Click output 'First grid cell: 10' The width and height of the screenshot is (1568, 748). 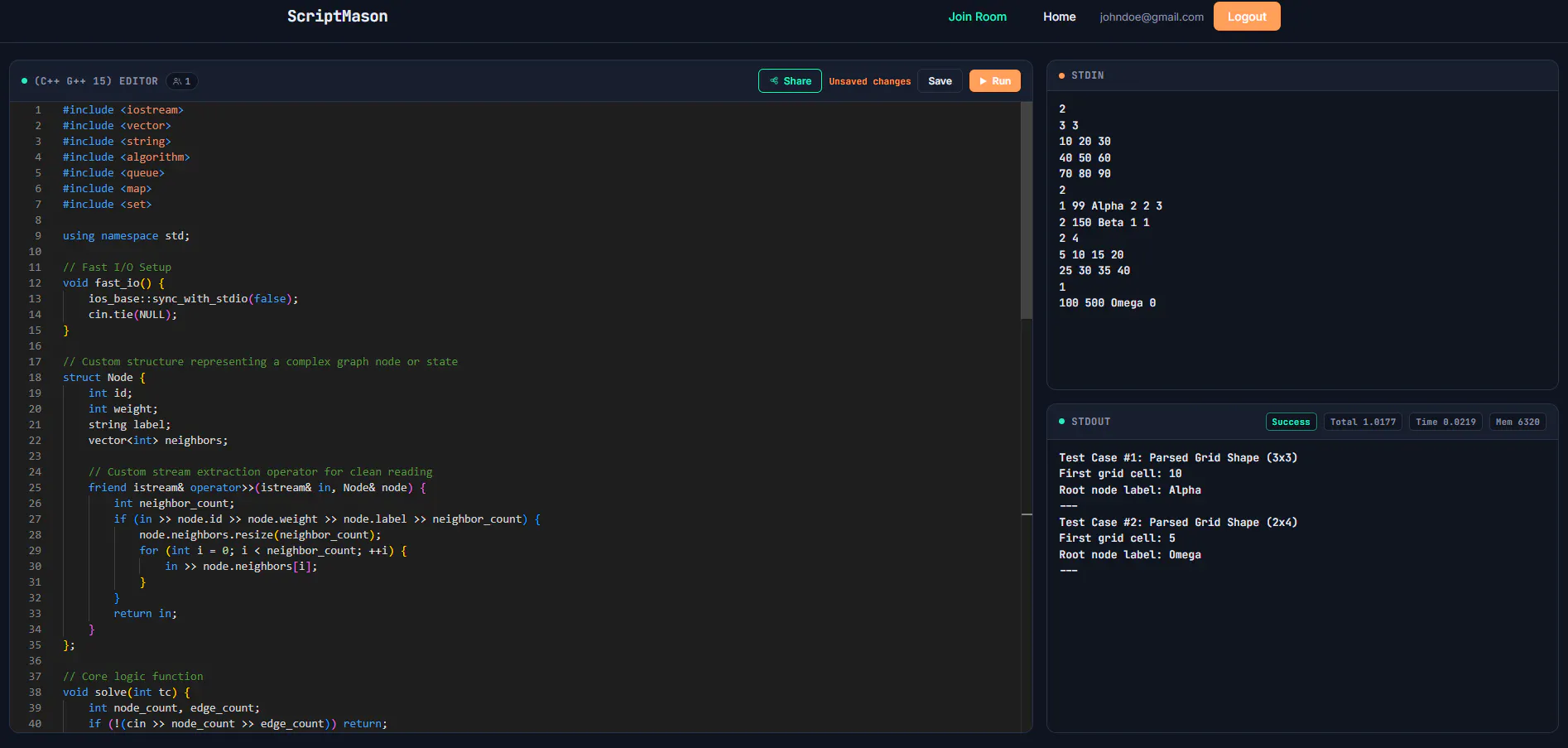1120,474
